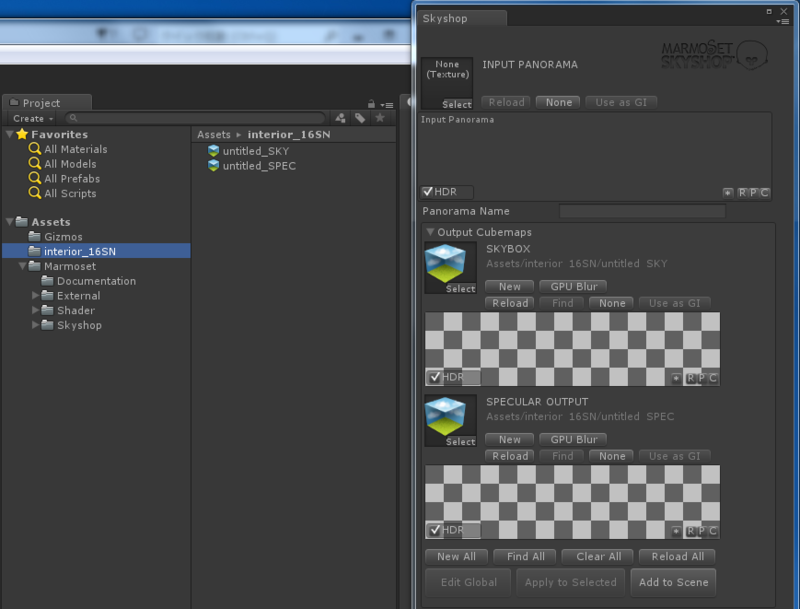Expand the External folder
The width and height of the screenshot is (800, 609).
[35, 295]
